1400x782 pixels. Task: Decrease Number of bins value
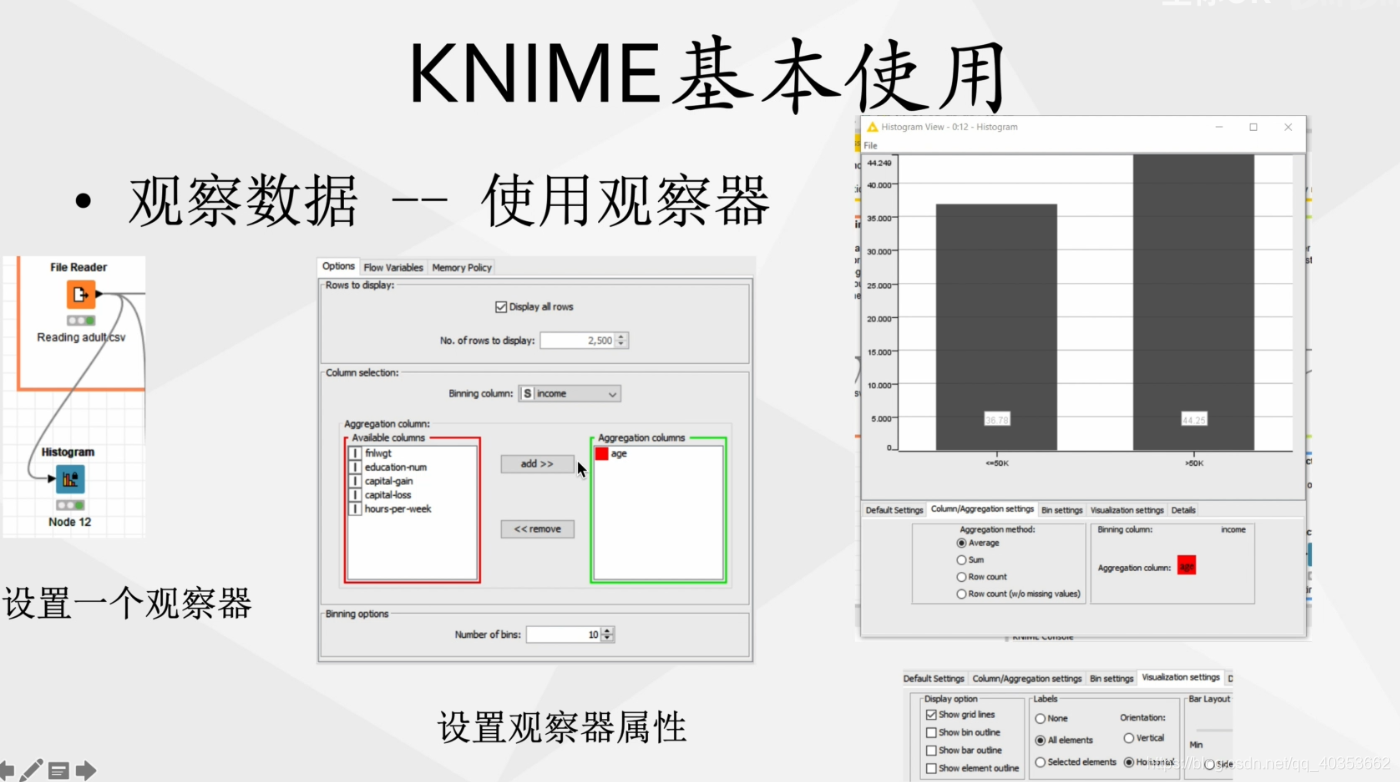[608, 638]
